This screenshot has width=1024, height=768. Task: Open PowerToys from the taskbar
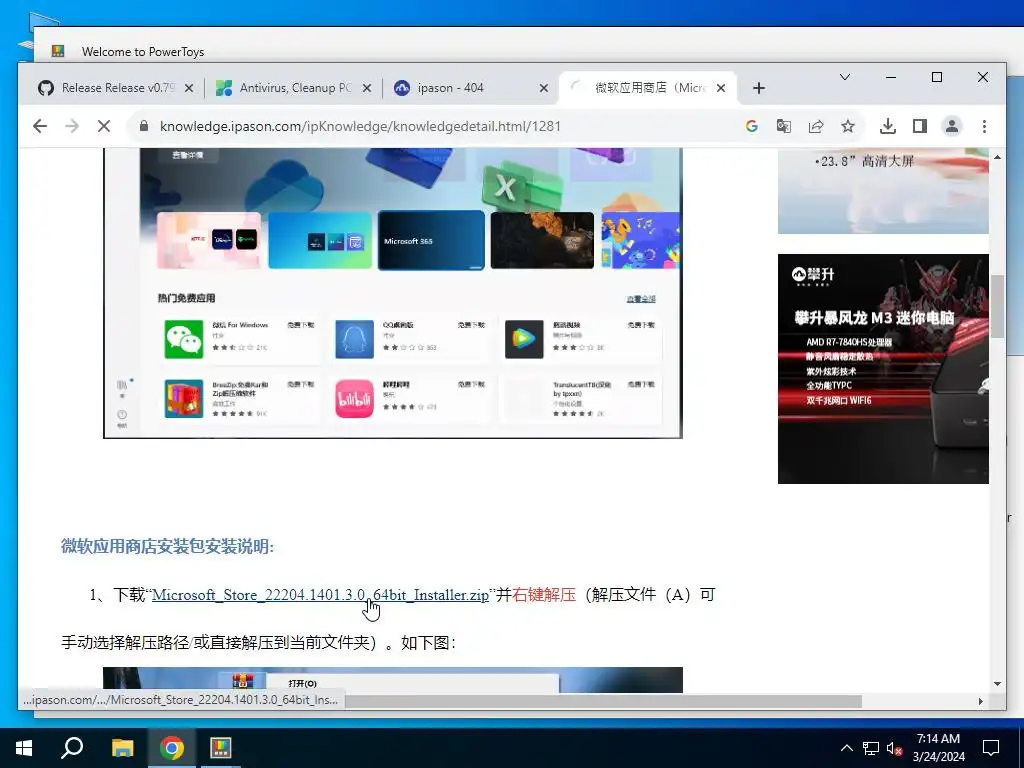(221, 748)
